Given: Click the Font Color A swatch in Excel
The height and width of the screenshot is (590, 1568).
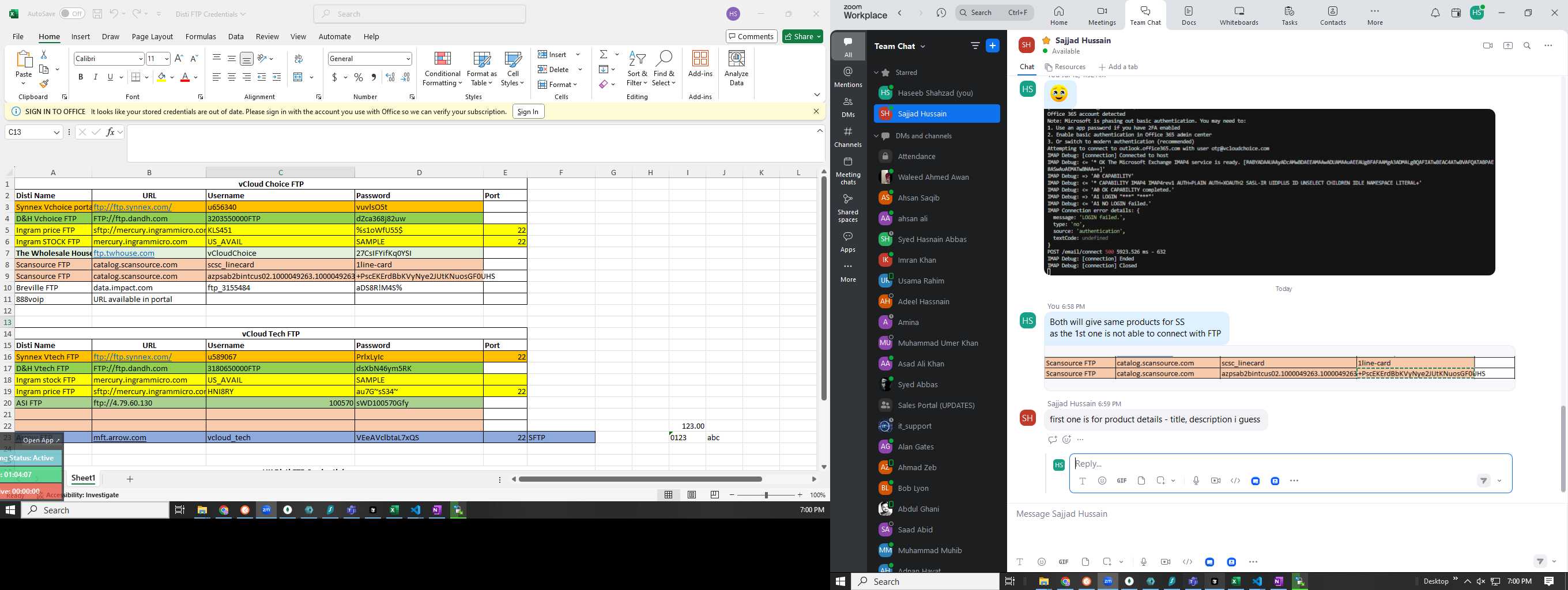Looking at the screenshot, I should [x=185, y=77].
